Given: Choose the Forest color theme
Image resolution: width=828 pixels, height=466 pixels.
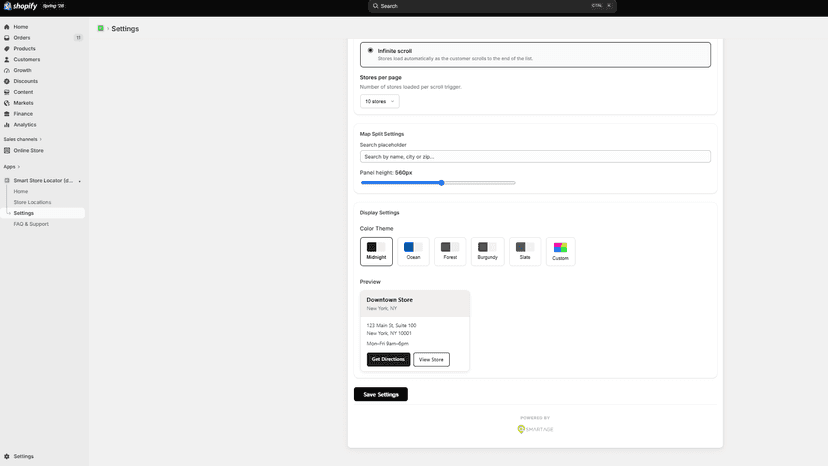Looking at the screenshot, I should (450, 251).
